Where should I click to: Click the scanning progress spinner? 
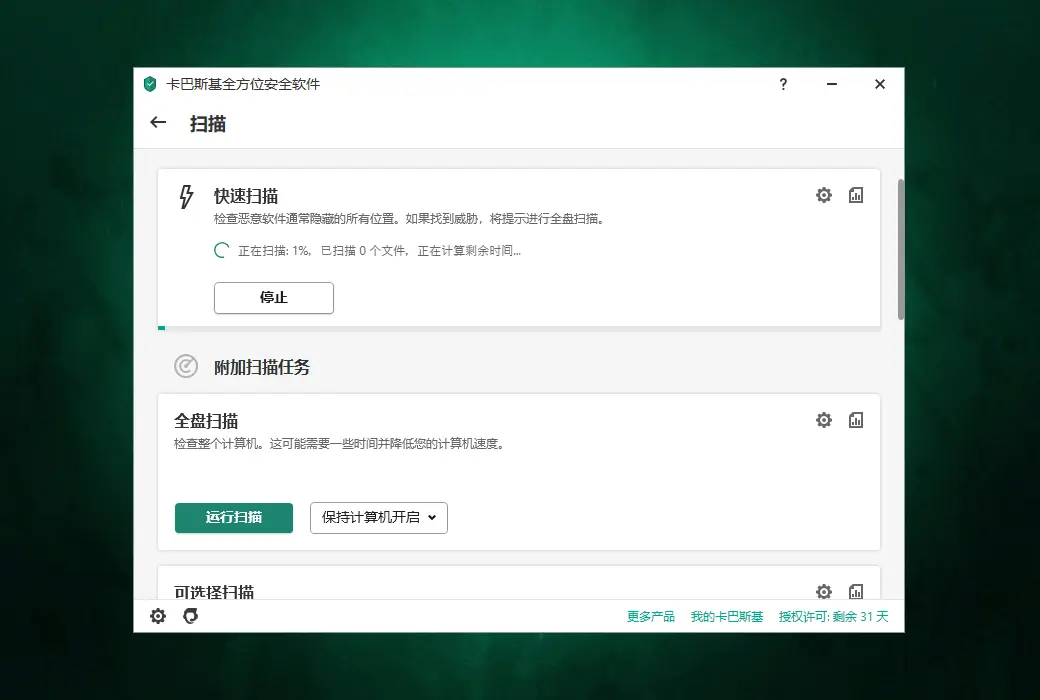coord(222,250)
